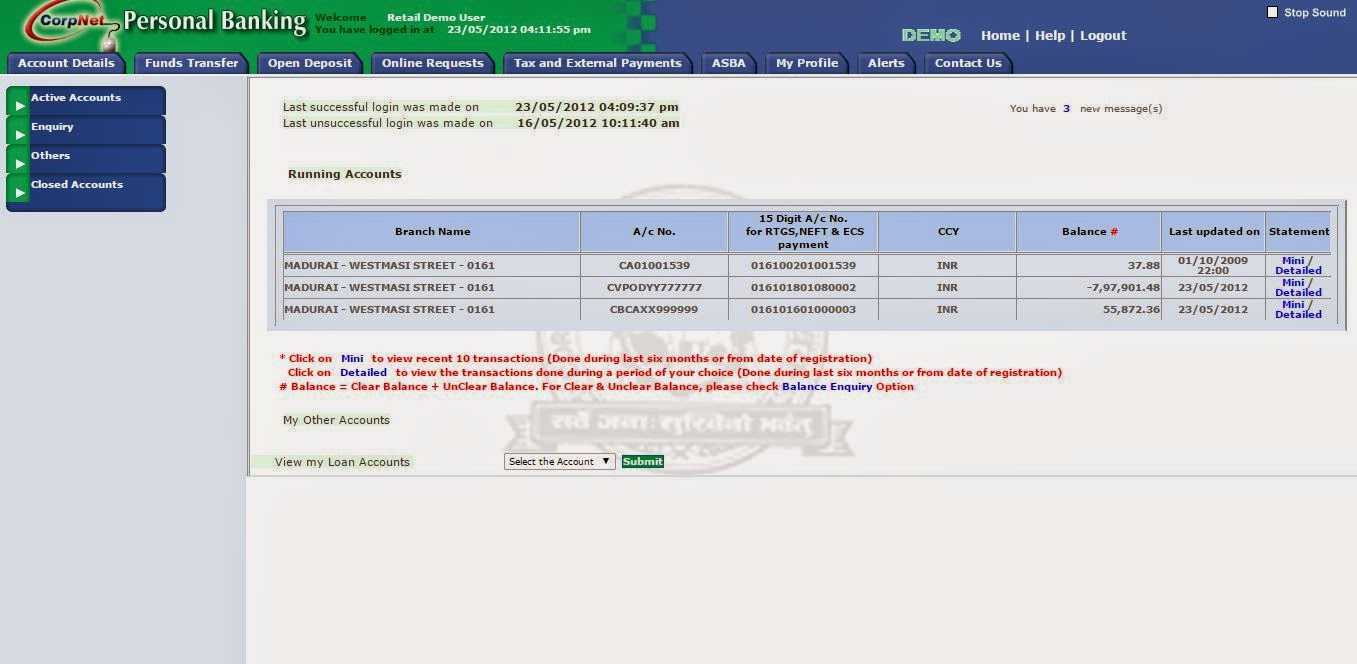
Task: Click Balance # column header
Action: point(1089,231)
